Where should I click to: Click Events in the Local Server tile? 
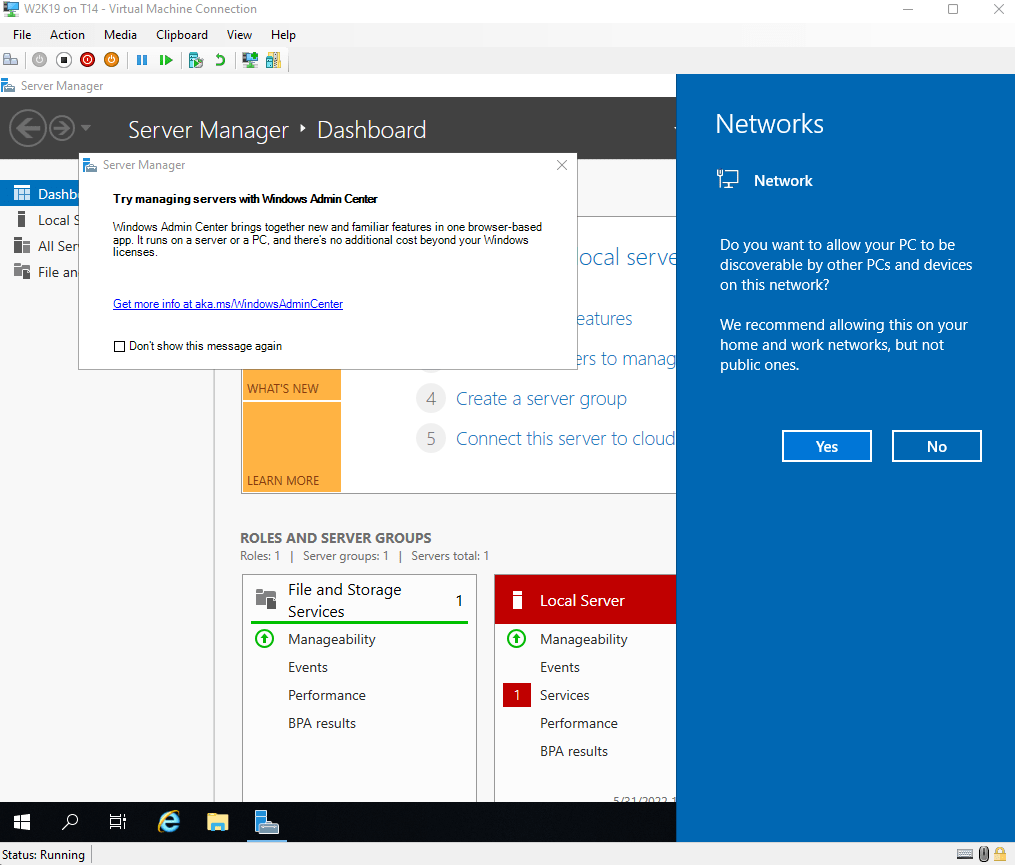[x=560, y=667]
